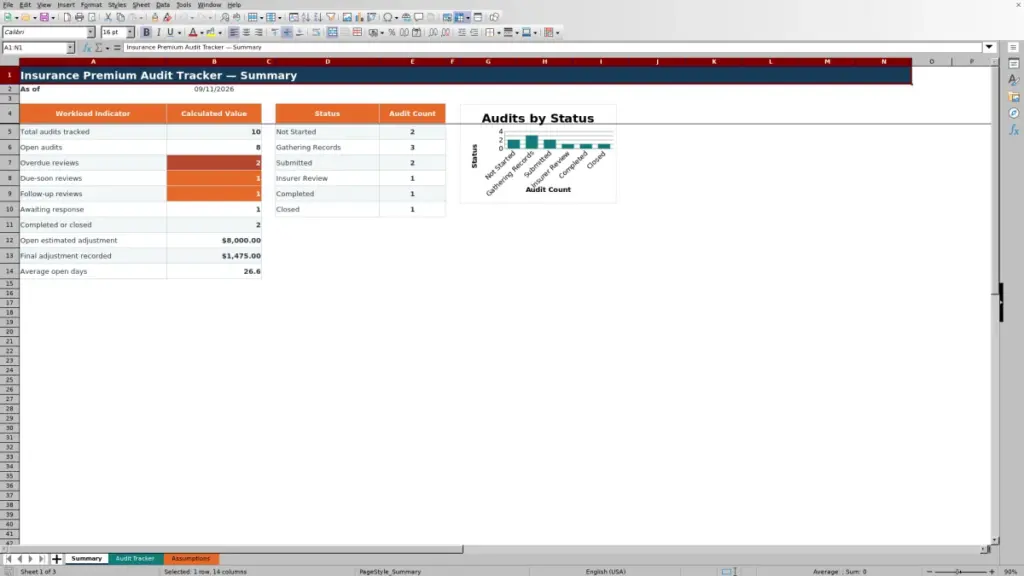Insert an image from the toolbar

[x=347, y=17]
